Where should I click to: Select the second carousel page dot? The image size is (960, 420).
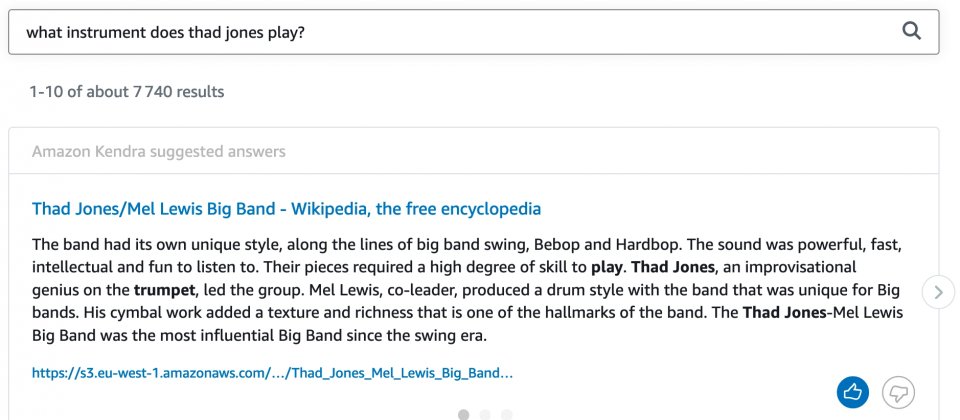[x=485, y=415]
